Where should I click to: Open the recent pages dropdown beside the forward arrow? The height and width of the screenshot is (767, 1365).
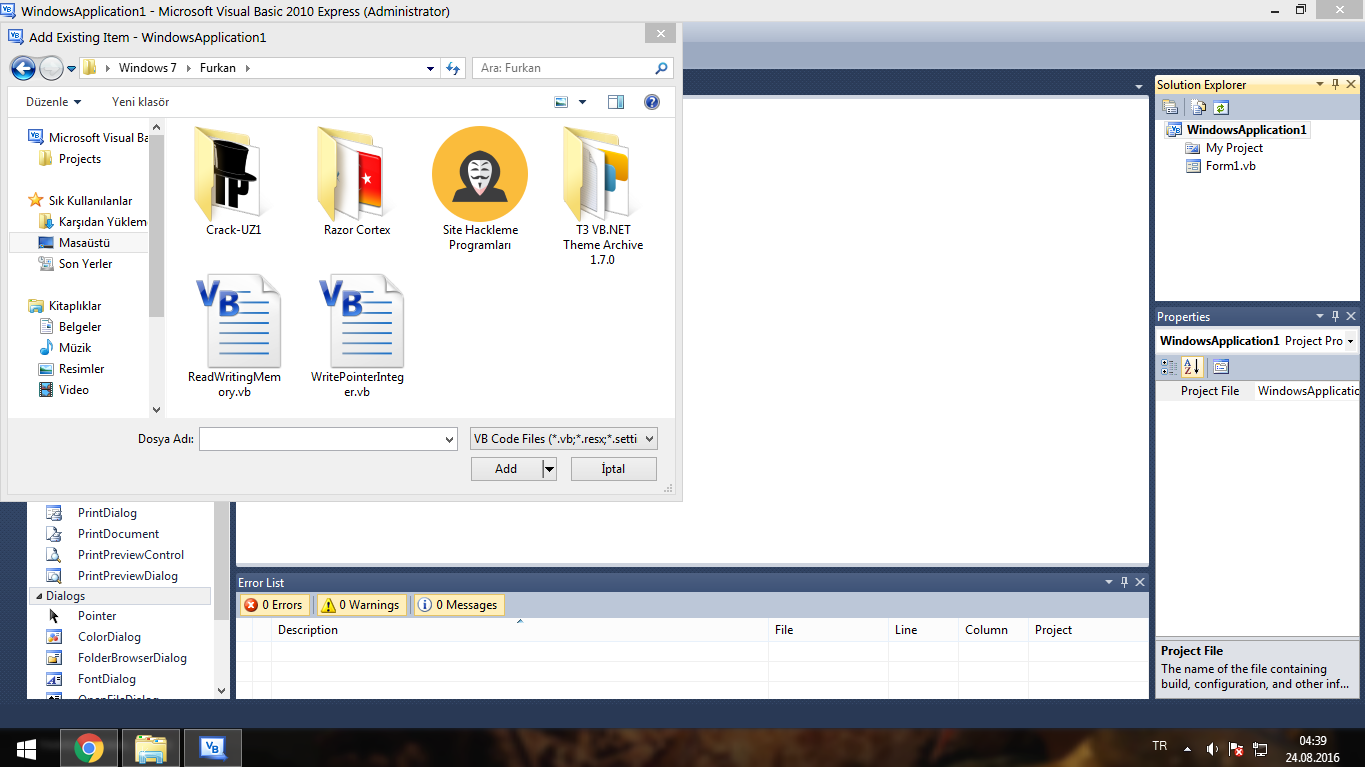[71, 69]
